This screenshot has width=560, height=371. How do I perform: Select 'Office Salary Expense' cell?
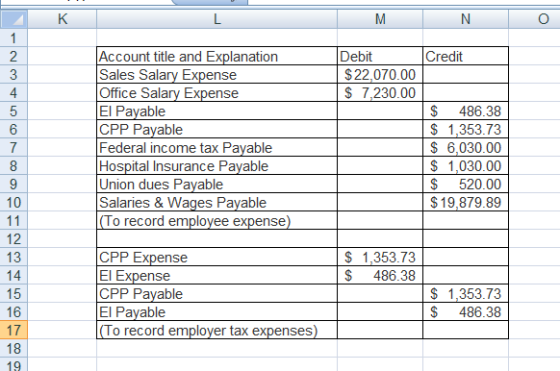(x=217, y=92)
